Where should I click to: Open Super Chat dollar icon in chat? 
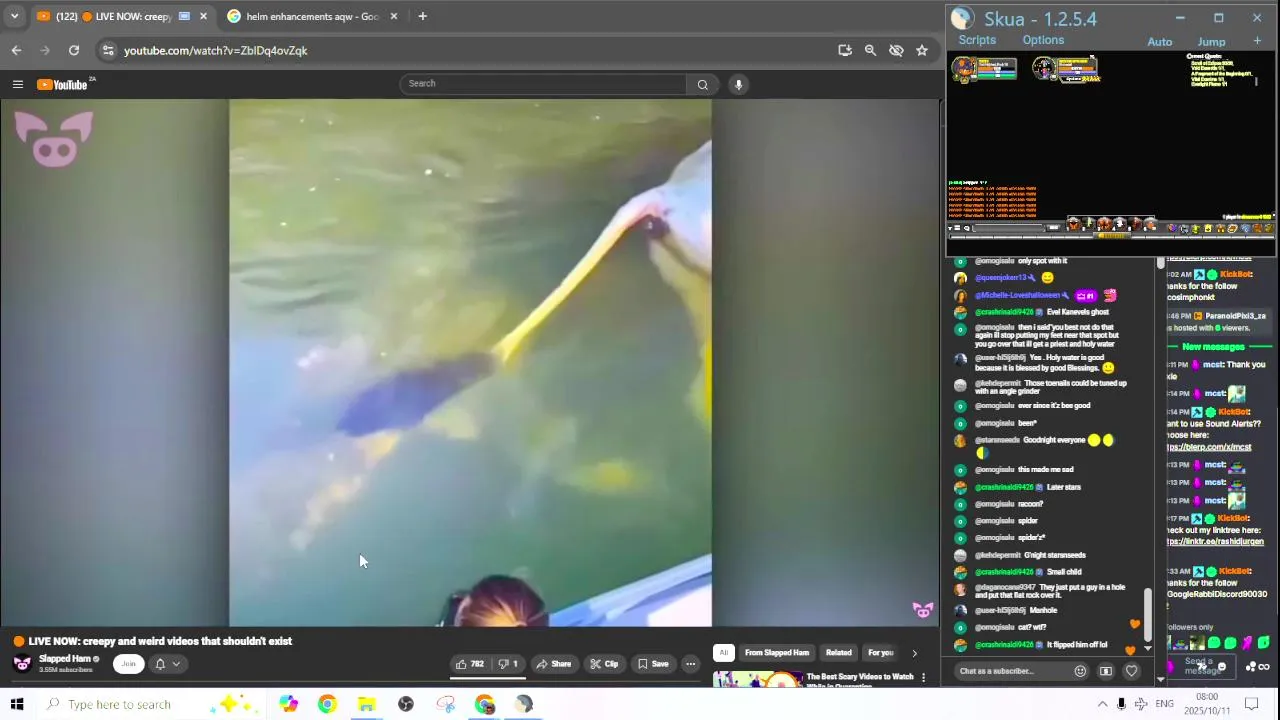[x=1106, y=671]
